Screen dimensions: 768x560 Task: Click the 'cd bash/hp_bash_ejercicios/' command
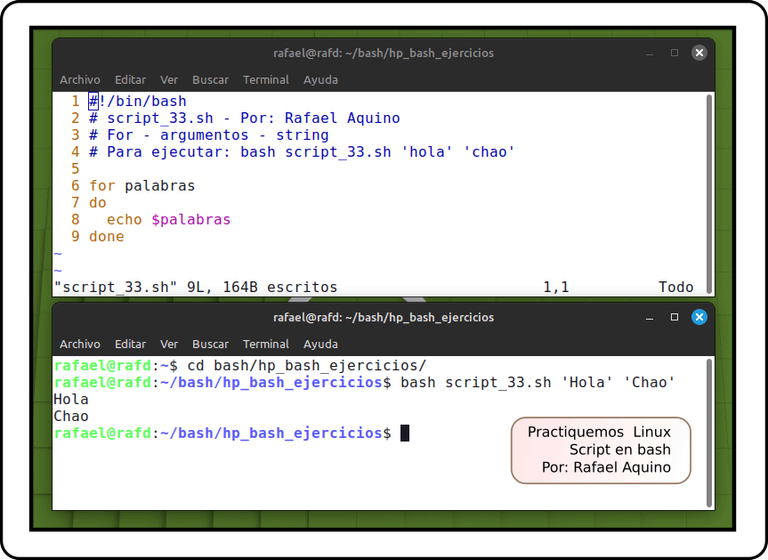tap(307, 365)
